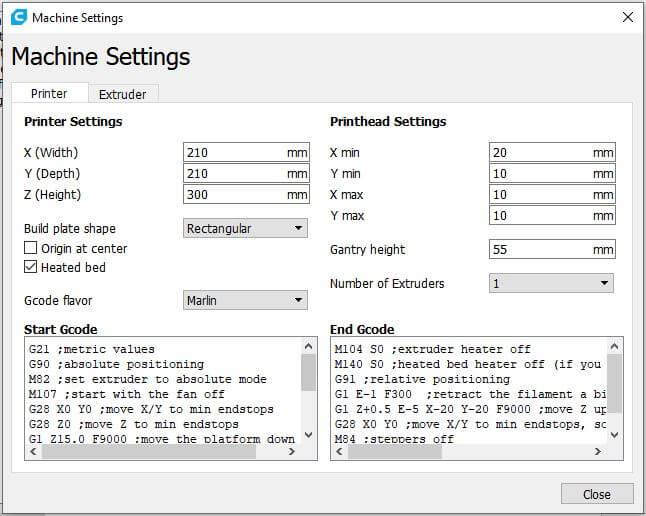
Task: Uncheck the Heated bed checkbox
Action: tap(31, 268)
